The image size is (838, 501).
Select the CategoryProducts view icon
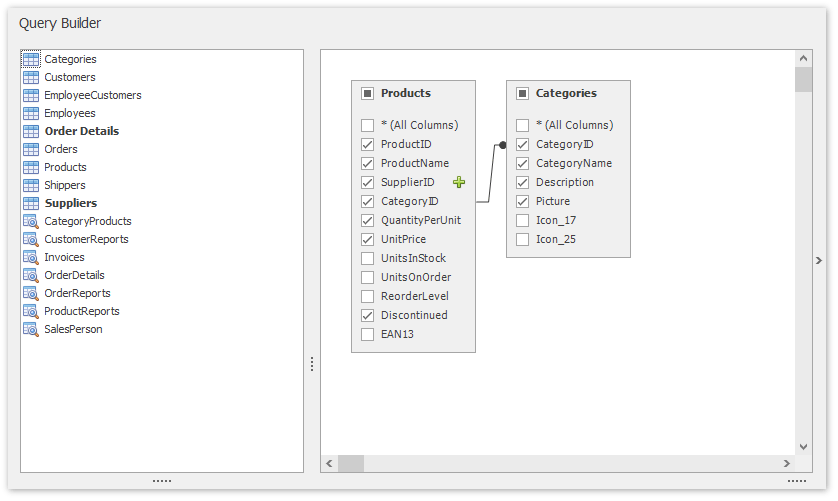[x=31, y=222]
